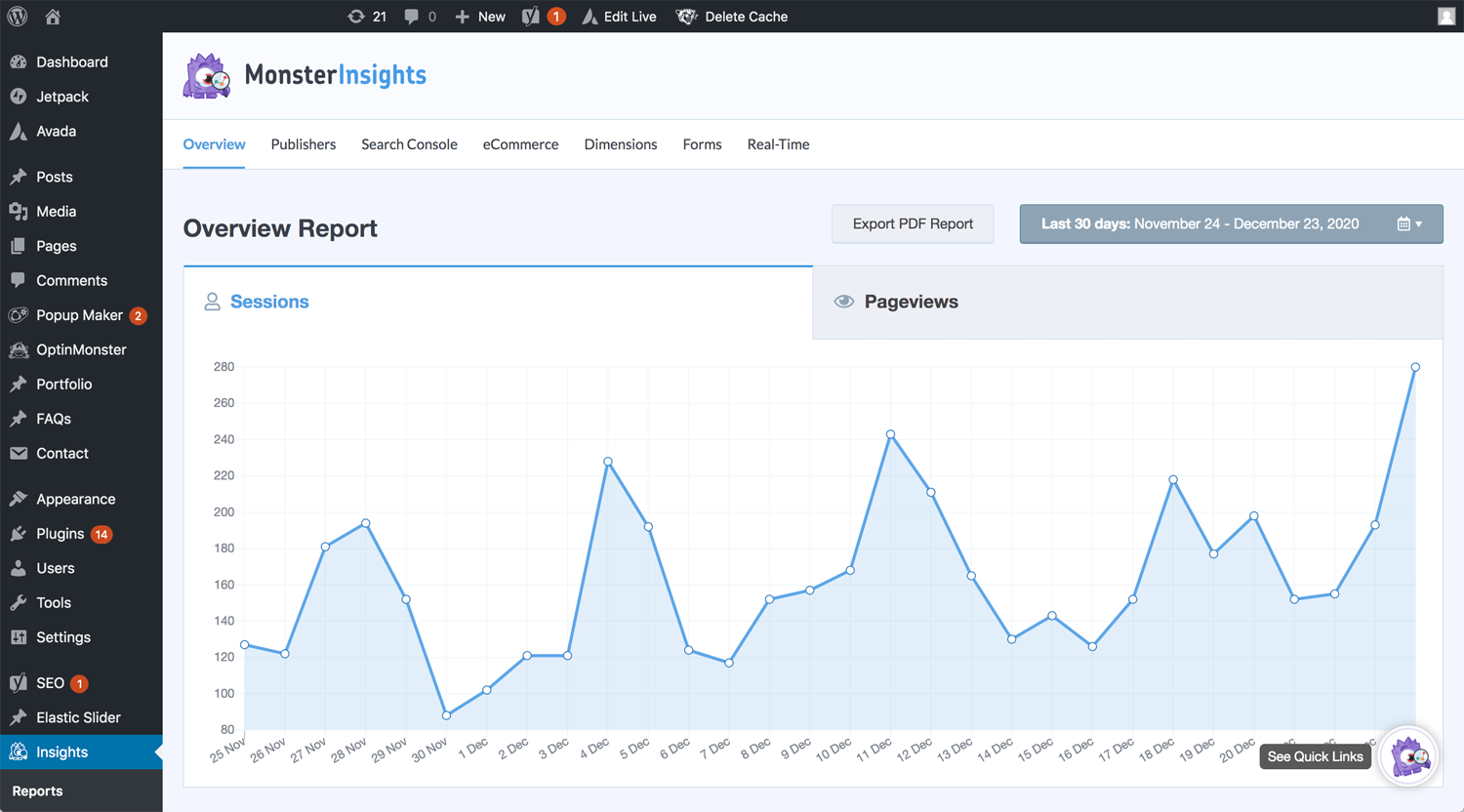The image size is (1464, 812).
Task: Click the Users sidebar icon
Action: pyautogui.click(x=19, y=568)
